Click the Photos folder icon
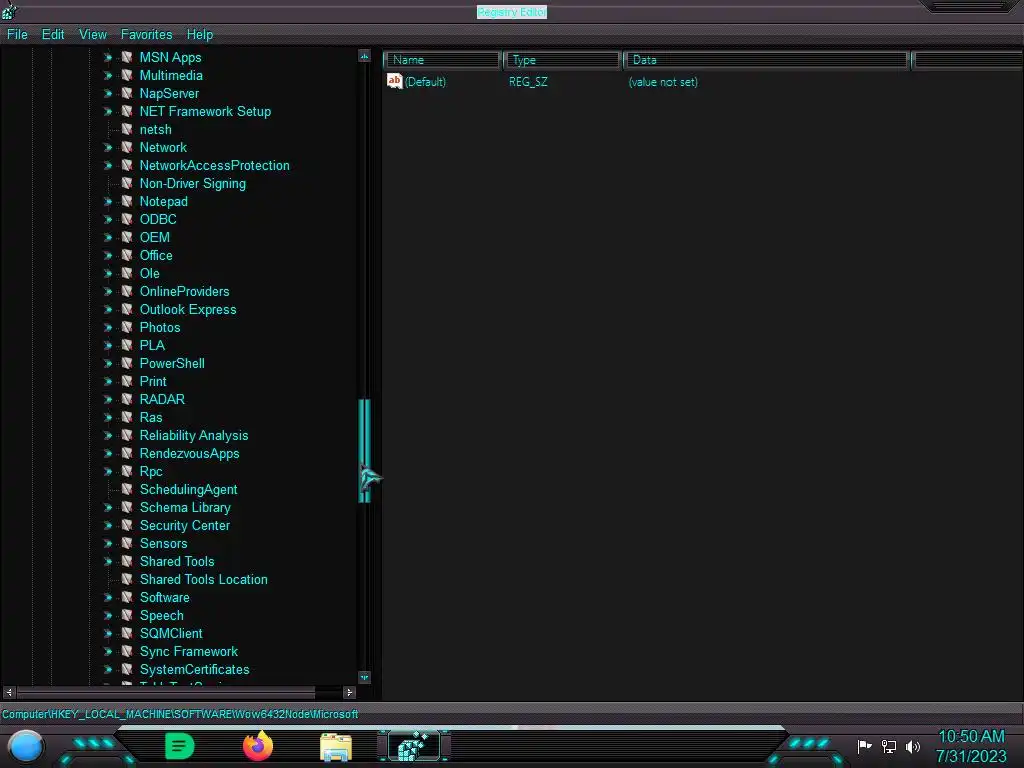 pos(127,328)
